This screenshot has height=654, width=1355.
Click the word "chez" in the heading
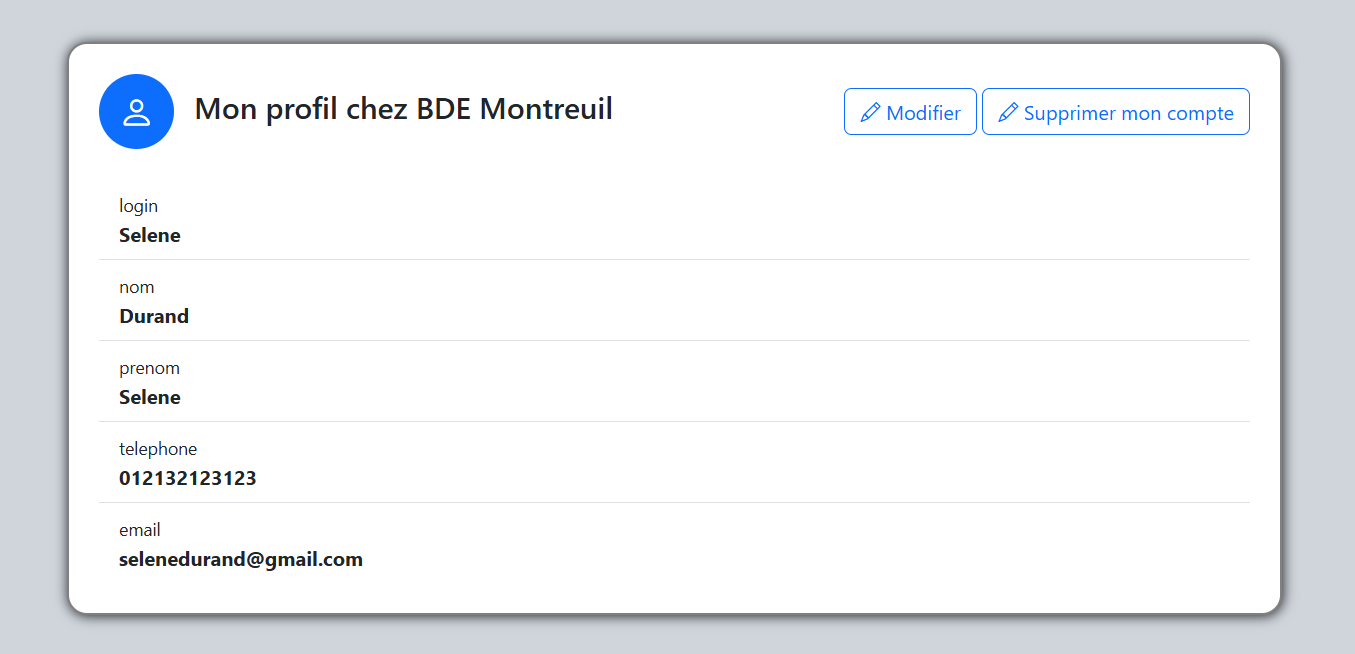click(377, 109)
